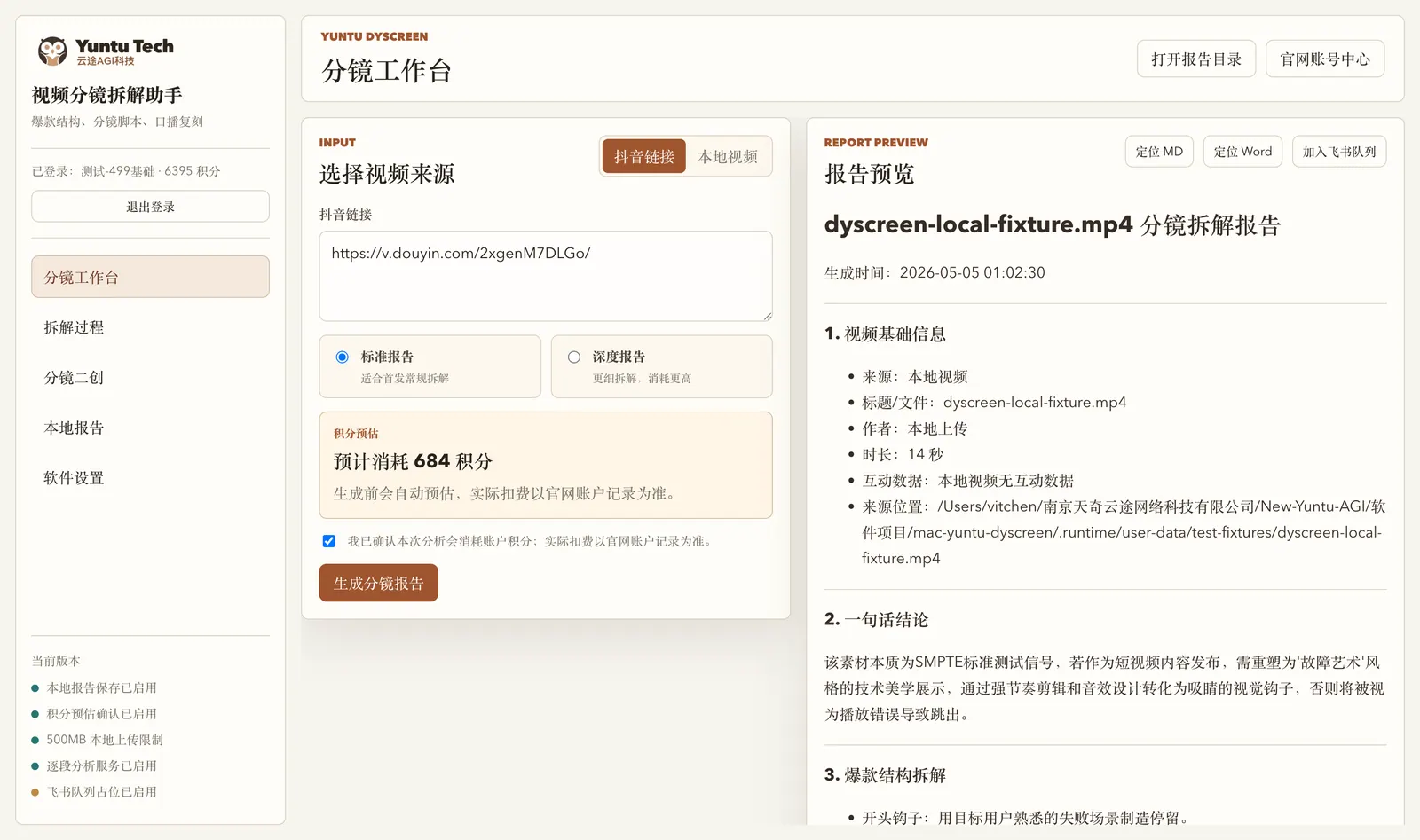Switch to the 抖音链接 tab
Image resolution: width=1420 pixels, height=840 pixels.
point(643,157)
